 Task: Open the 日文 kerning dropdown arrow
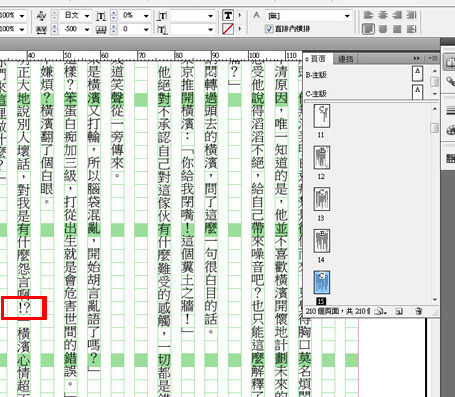pos(87,16)
